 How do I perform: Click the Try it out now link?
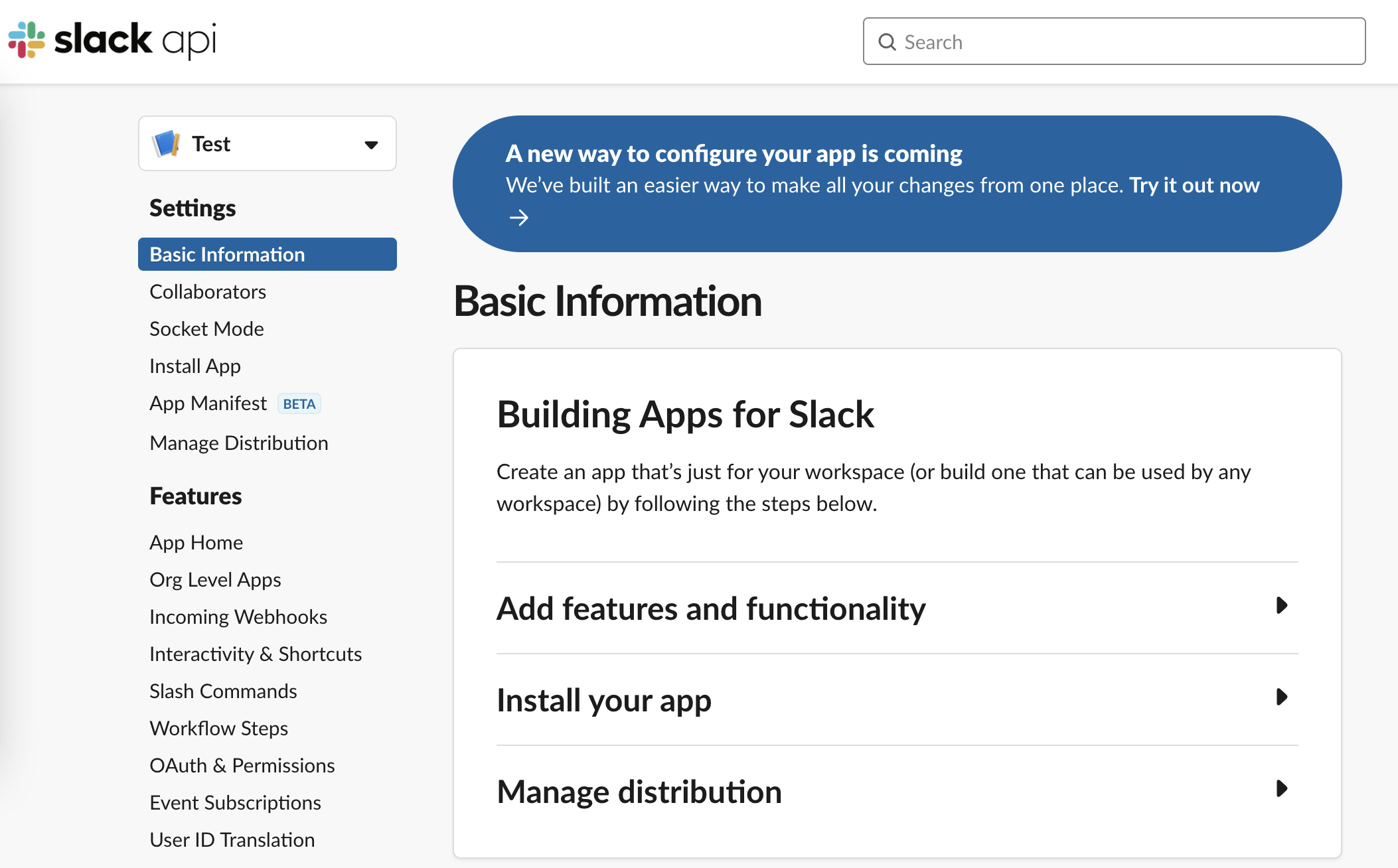(1192, 185)
